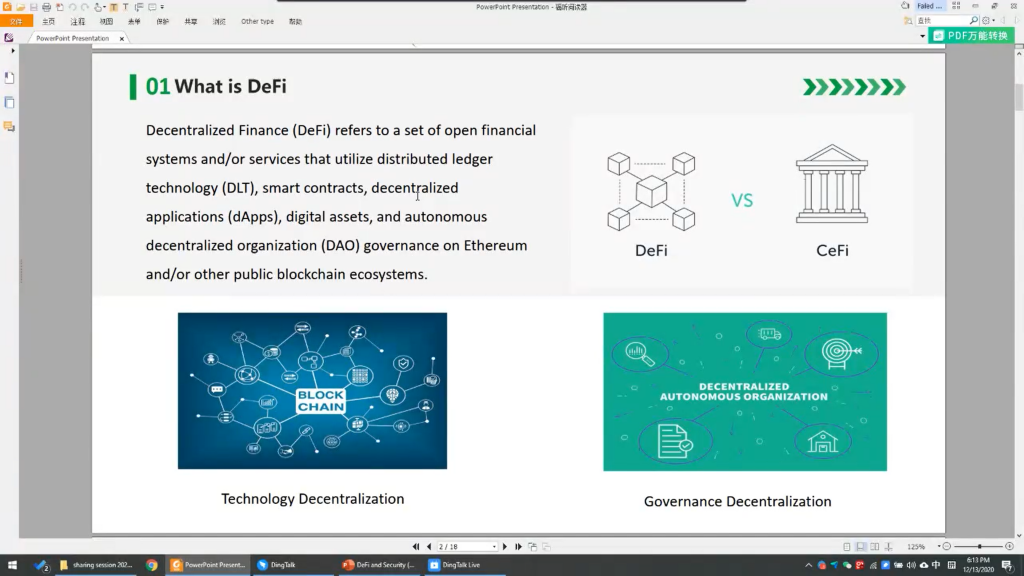Click the Open folder icon
The width and height of the screenshot is (1024, 576).
(20, 7)
